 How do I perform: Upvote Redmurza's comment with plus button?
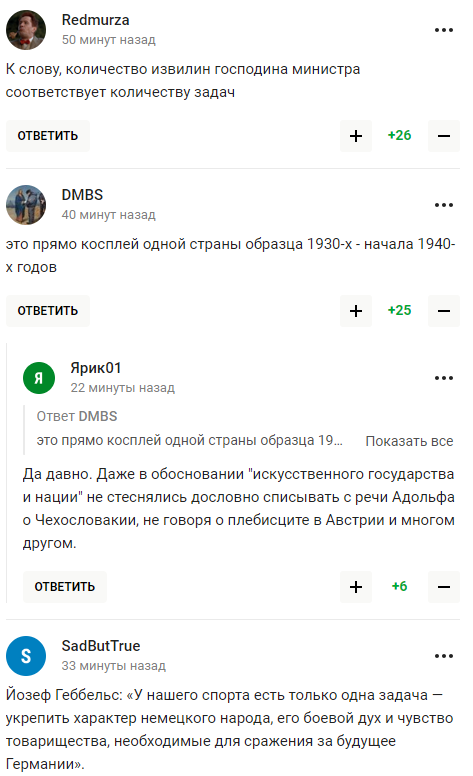356,136
